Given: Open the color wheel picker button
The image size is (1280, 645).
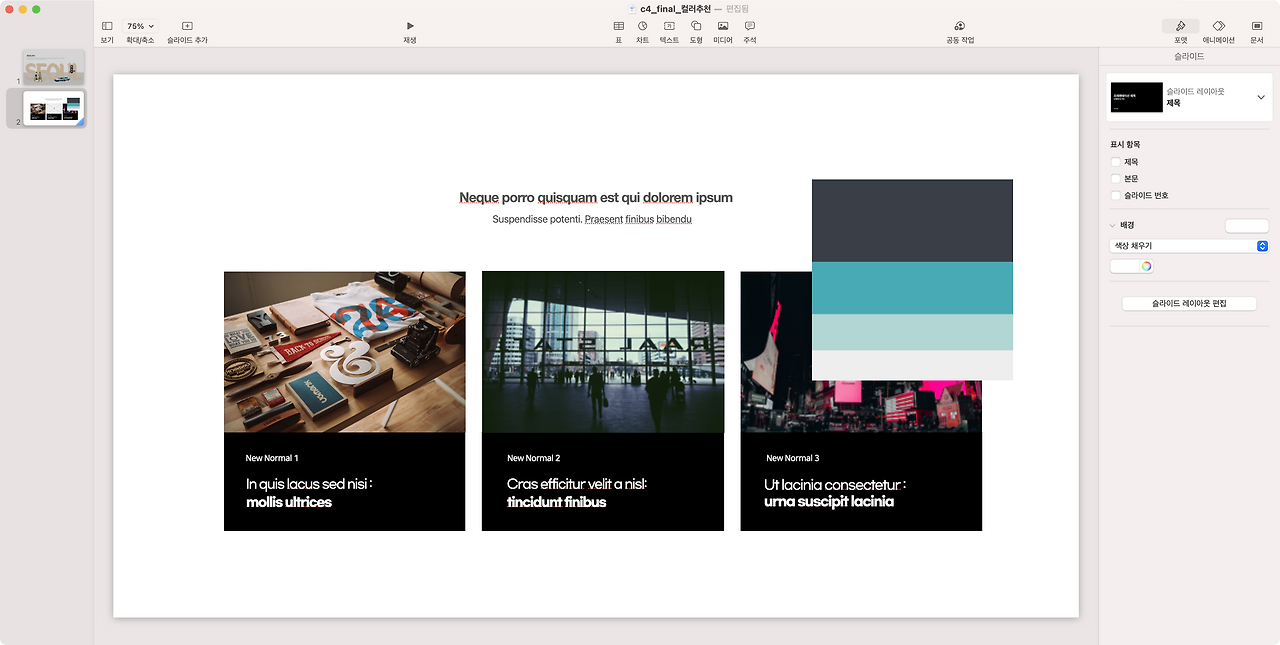Looking at the screenshot, I should pyautogui.click(x=1146, y=266).
